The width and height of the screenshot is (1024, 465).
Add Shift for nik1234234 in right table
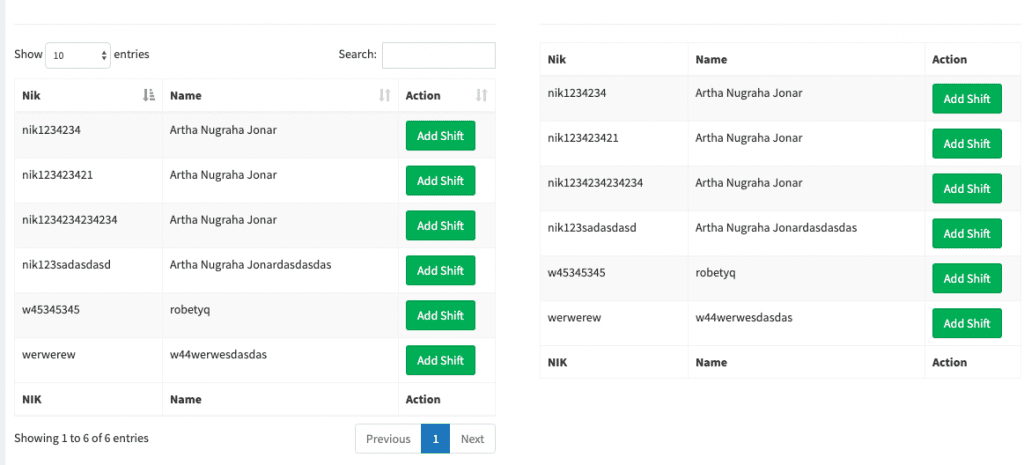(x=966, y=99)
